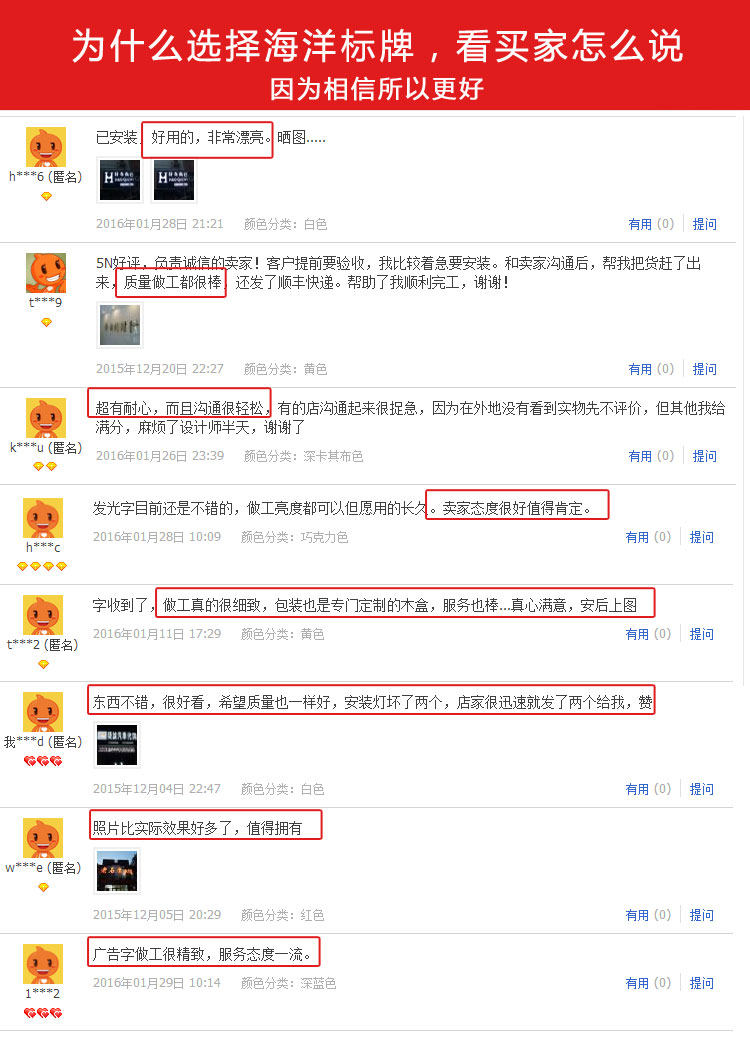Open second photo thumbnail in h***6 review
Image resolution: width=750 pixels, height=1045 pixels.
click(x=174, y=180)
